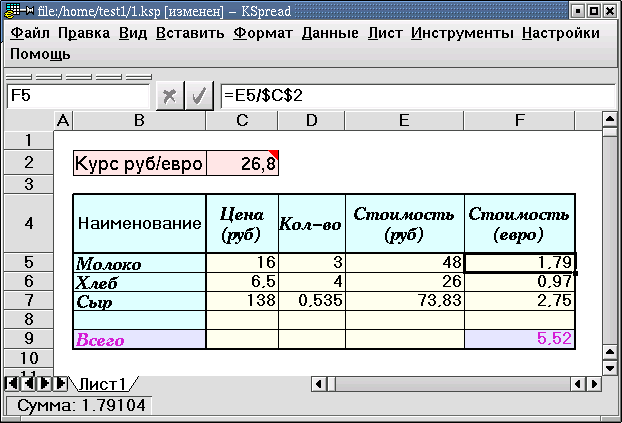
Task: Jump to first sheet tab arrow
Action: tap(11, 383)
